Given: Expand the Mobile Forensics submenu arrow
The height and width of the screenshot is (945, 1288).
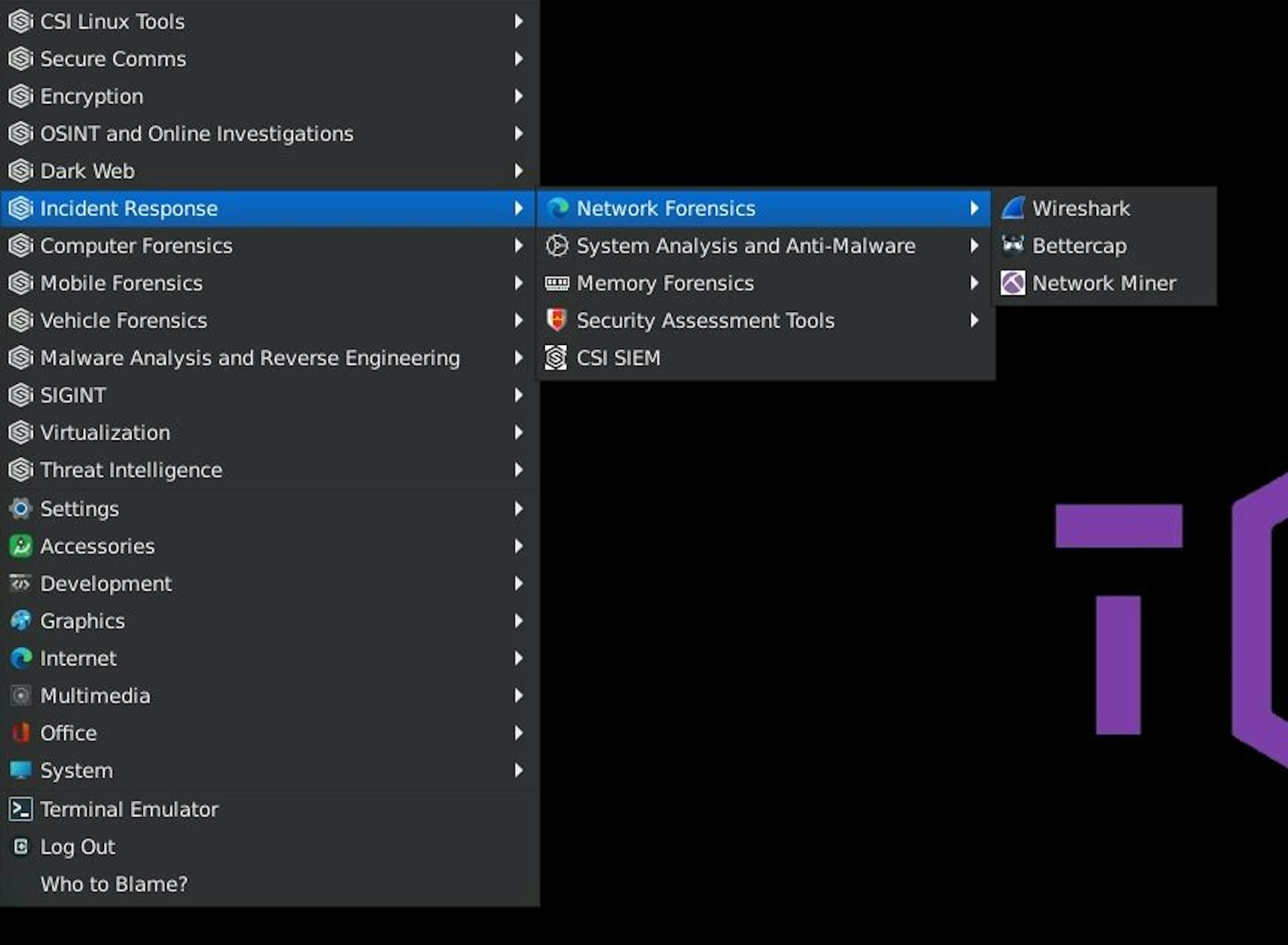Looking at the screenshot, I should (519, 283).
